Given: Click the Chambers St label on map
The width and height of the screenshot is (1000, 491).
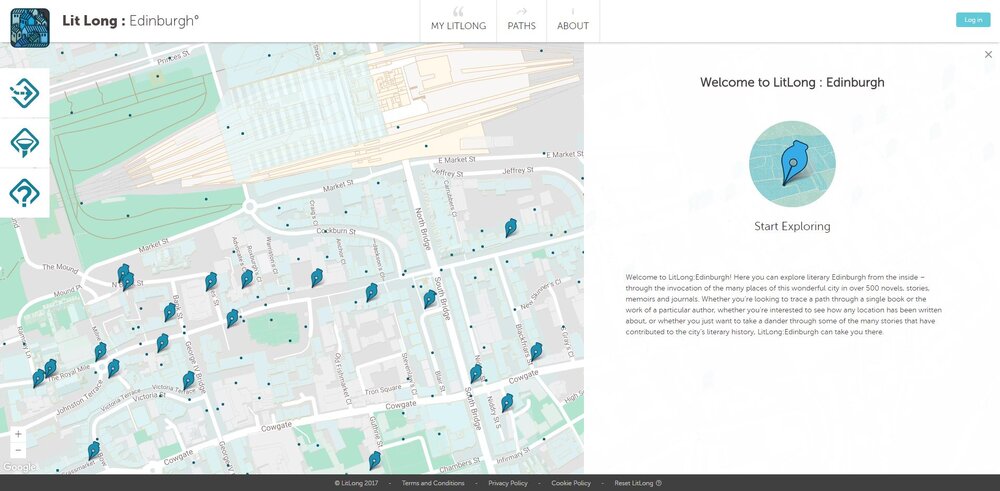Looking at the screenshot, I should [x=459, y=464].
